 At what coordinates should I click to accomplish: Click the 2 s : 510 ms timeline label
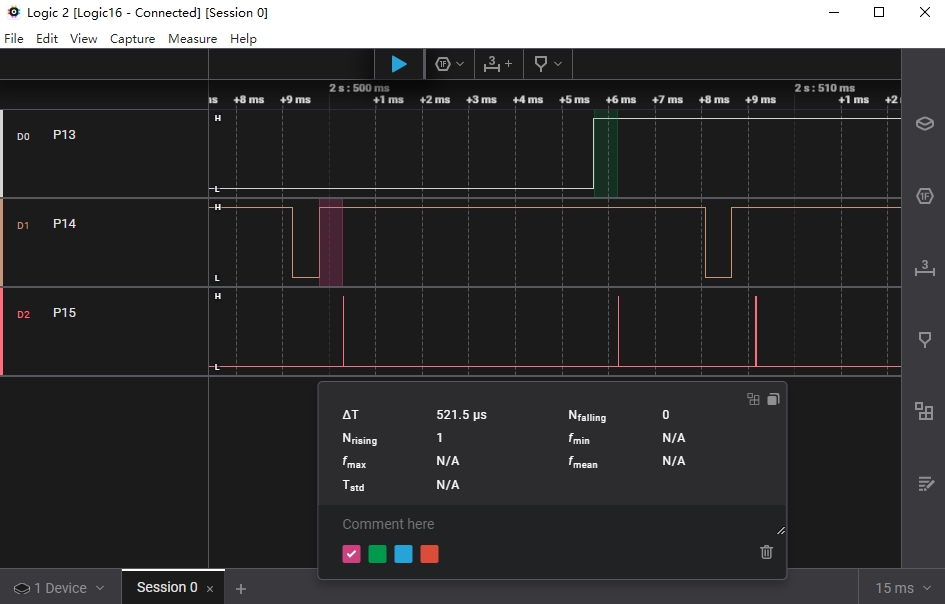(x=824, y=88)
